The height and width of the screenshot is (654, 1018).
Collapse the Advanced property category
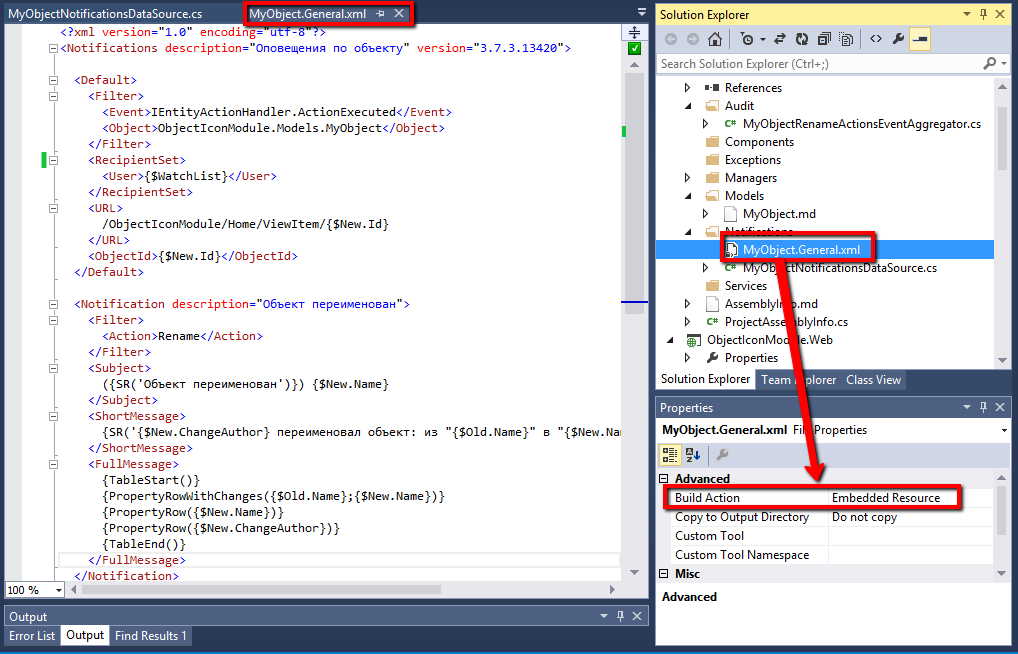point(664,479)
